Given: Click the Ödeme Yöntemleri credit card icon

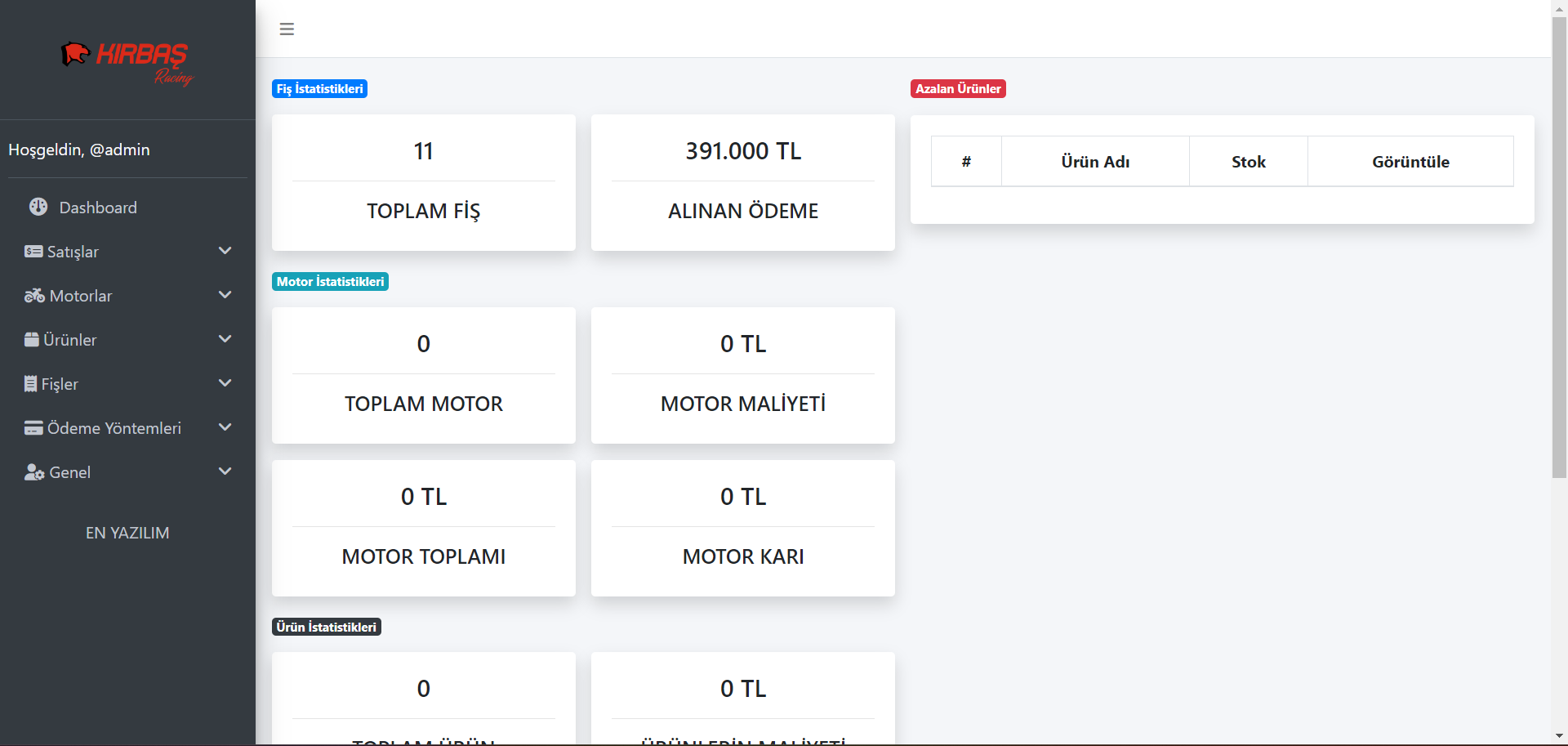Looking at the screenshot, I should pos(33,428).
